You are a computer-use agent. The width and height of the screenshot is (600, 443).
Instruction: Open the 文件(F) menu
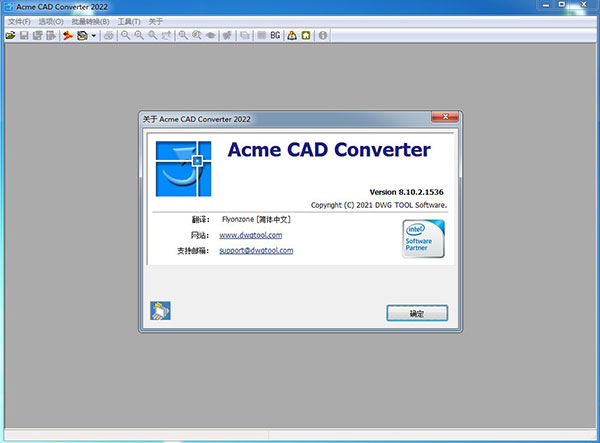[x=19, y=21]
